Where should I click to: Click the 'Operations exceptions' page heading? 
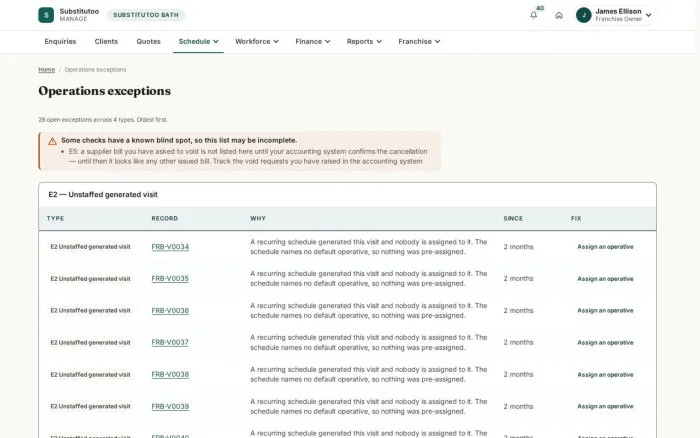pos(104,91)
